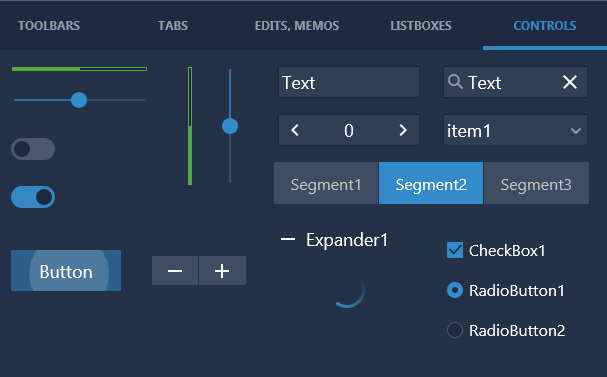Click the plus button beside minus
Viewport: 607px width, 377px height.
click(x=222, y=271)
